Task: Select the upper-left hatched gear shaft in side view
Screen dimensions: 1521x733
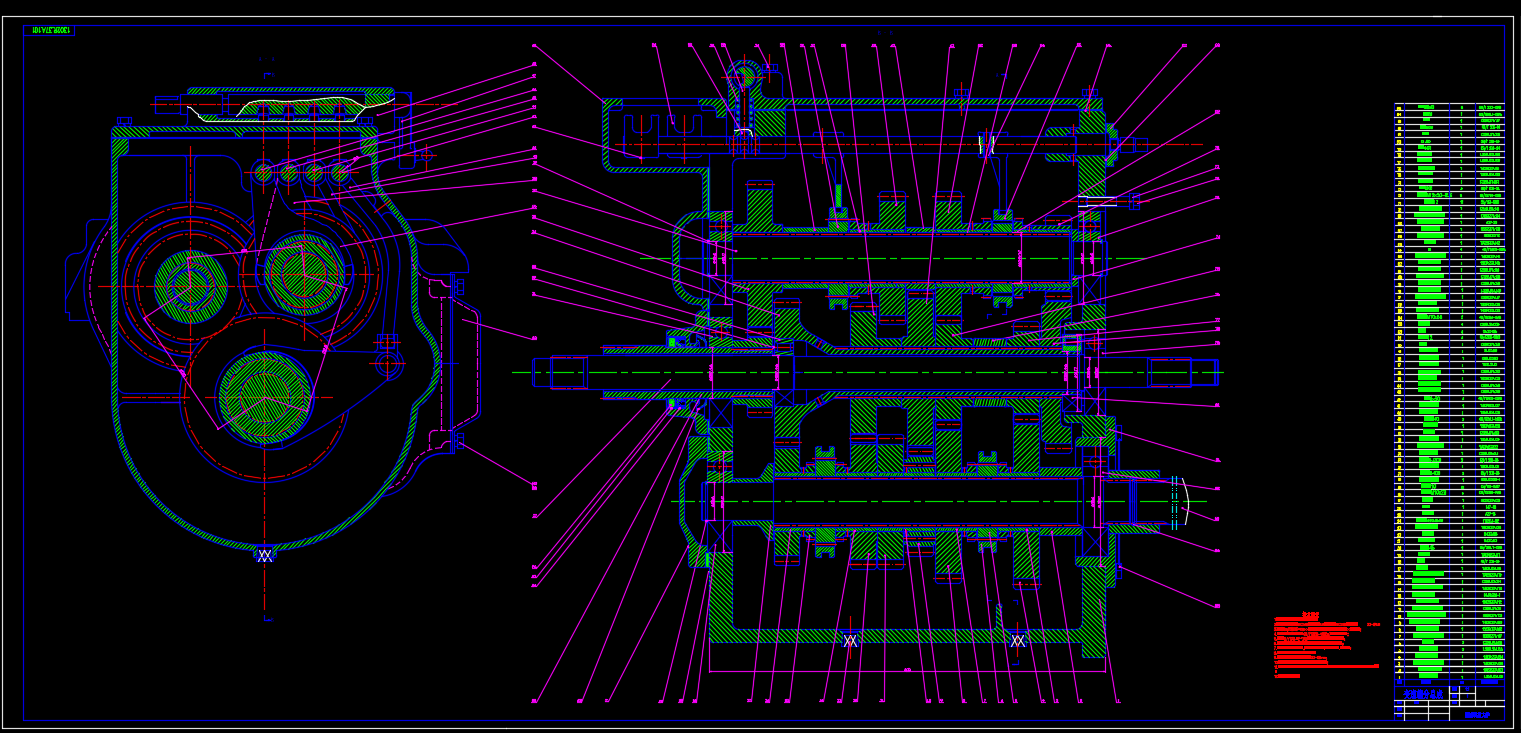Action: coord(189,287)
